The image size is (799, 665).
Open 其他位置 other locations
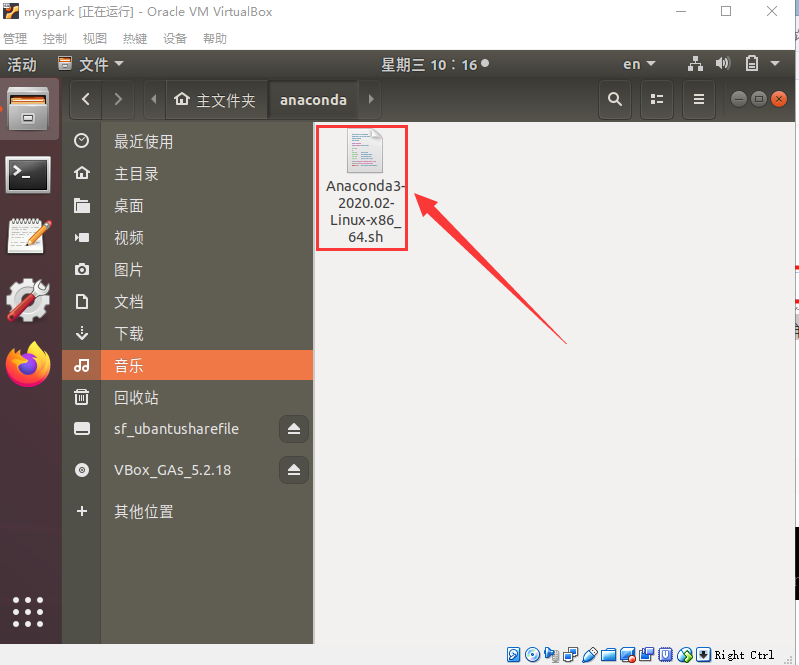pos(188,511)
